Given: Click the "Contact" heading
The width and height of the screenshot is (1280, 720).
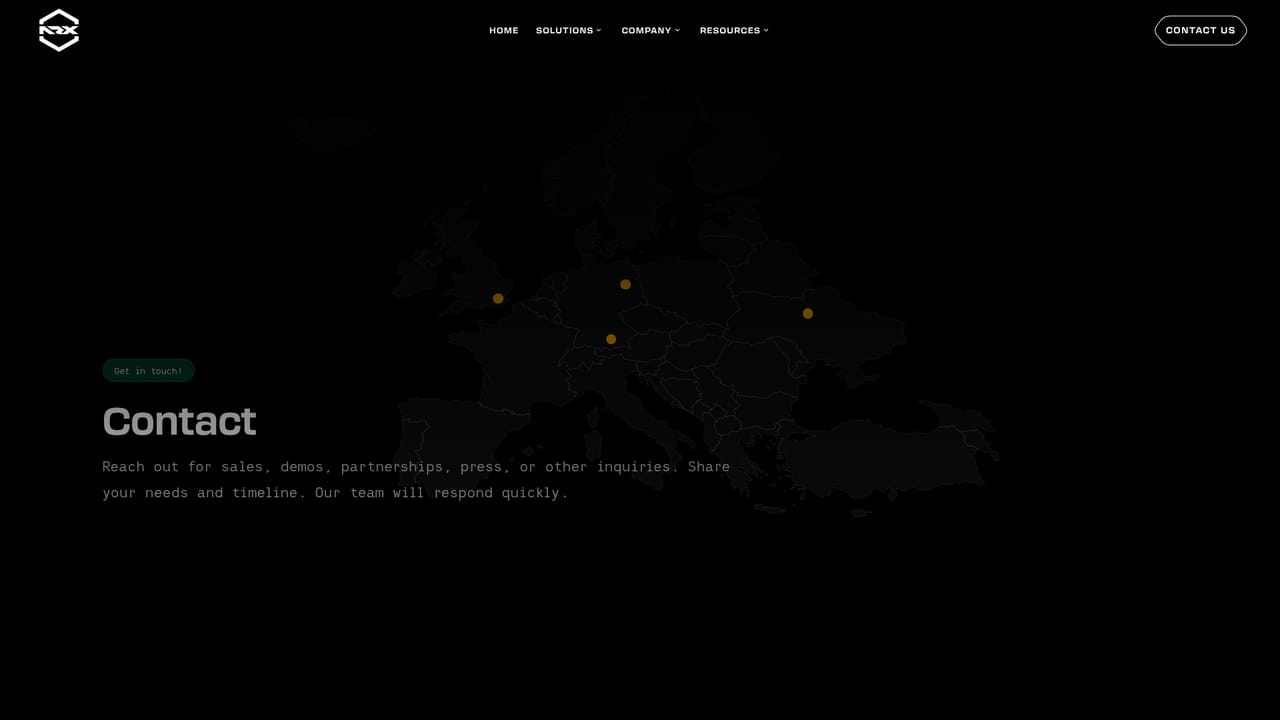Looking at the screenshot, I should coord(180,421).
